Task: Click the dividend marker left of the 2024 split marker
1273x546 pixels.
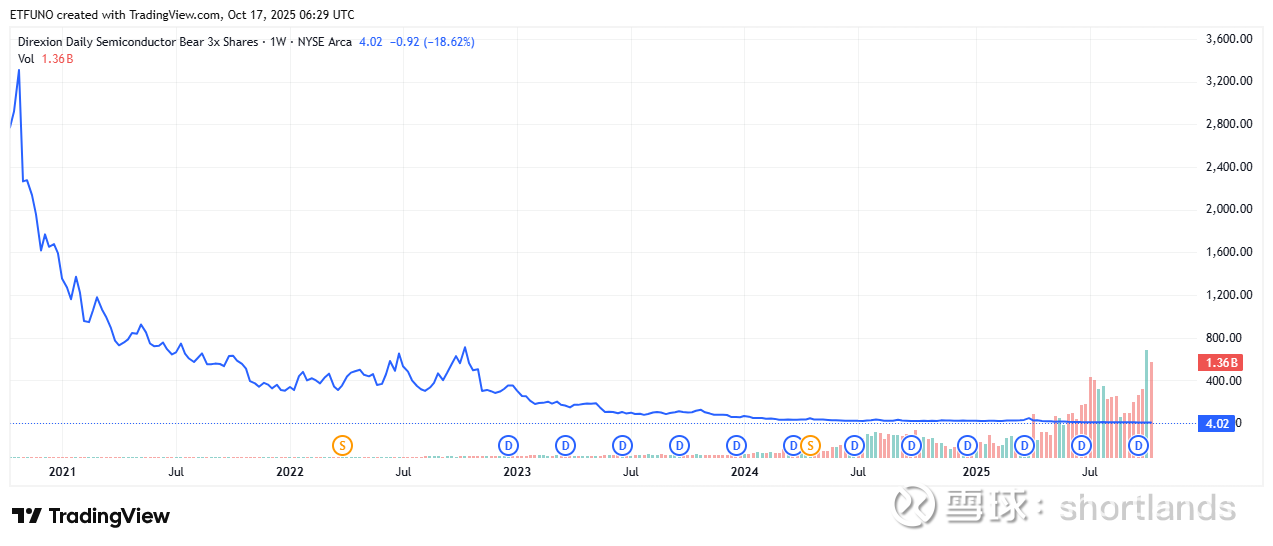Action: coord(793,444)
